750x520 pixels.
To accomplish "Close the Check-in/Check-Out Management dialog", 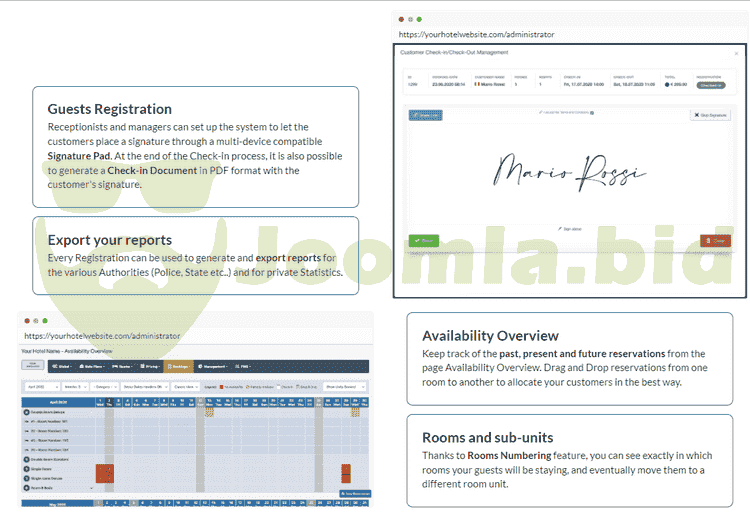I will (x=737, y=52).
